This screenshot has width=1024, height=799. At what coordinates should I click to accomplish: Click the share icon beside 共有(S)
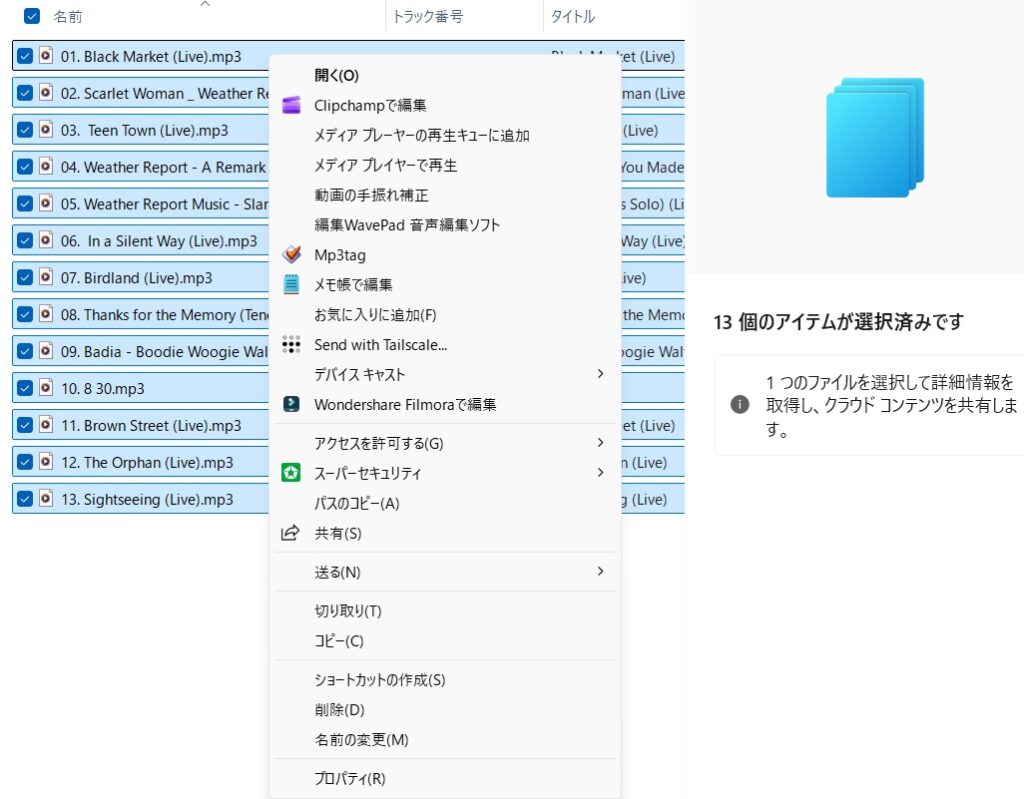[x=291, y=533]
